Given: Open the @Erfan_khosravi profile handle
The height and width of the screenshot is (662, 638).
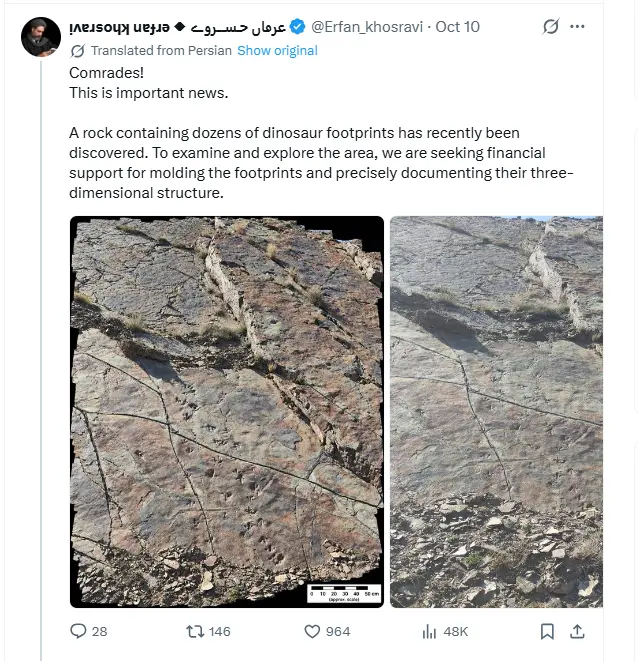Looking at the screenshot, I should tap(367, 27).
